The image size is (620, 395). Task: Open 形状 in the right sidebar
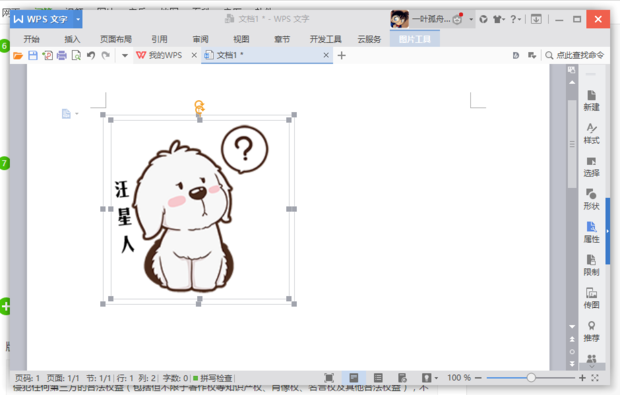tap(591, 200)
